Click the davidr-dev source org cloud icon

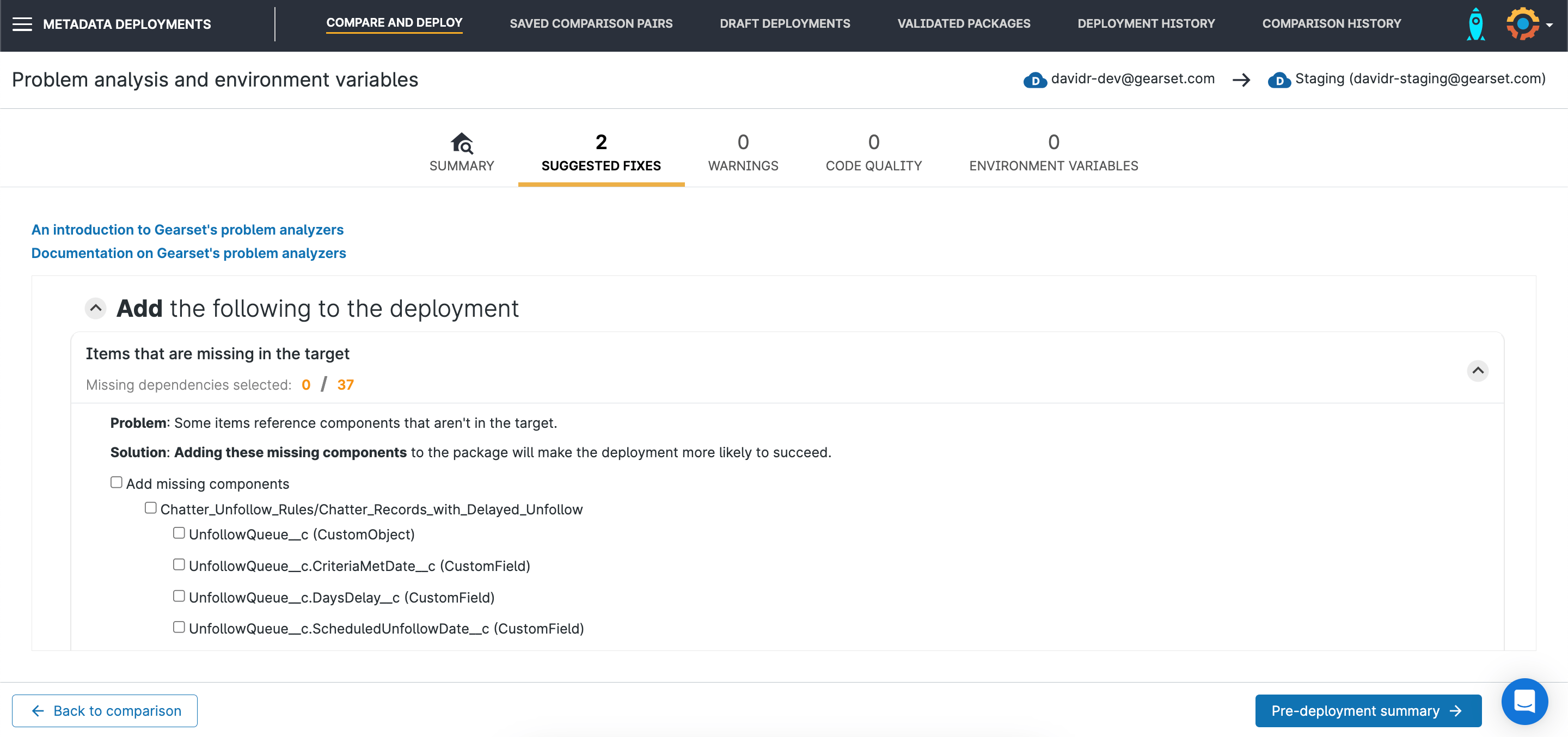pyautogui.click(x=1036, y=79)
